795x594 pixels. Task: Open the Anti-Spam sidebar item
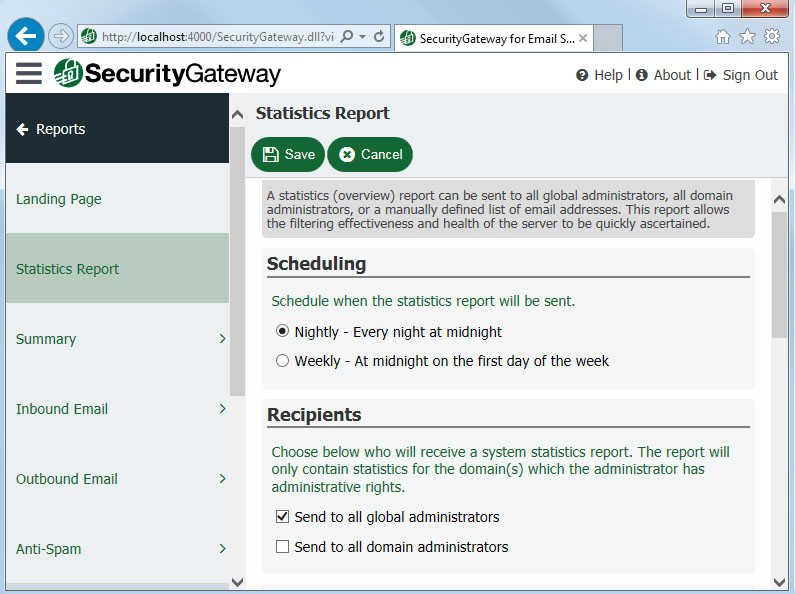click(x=117, y=548)
